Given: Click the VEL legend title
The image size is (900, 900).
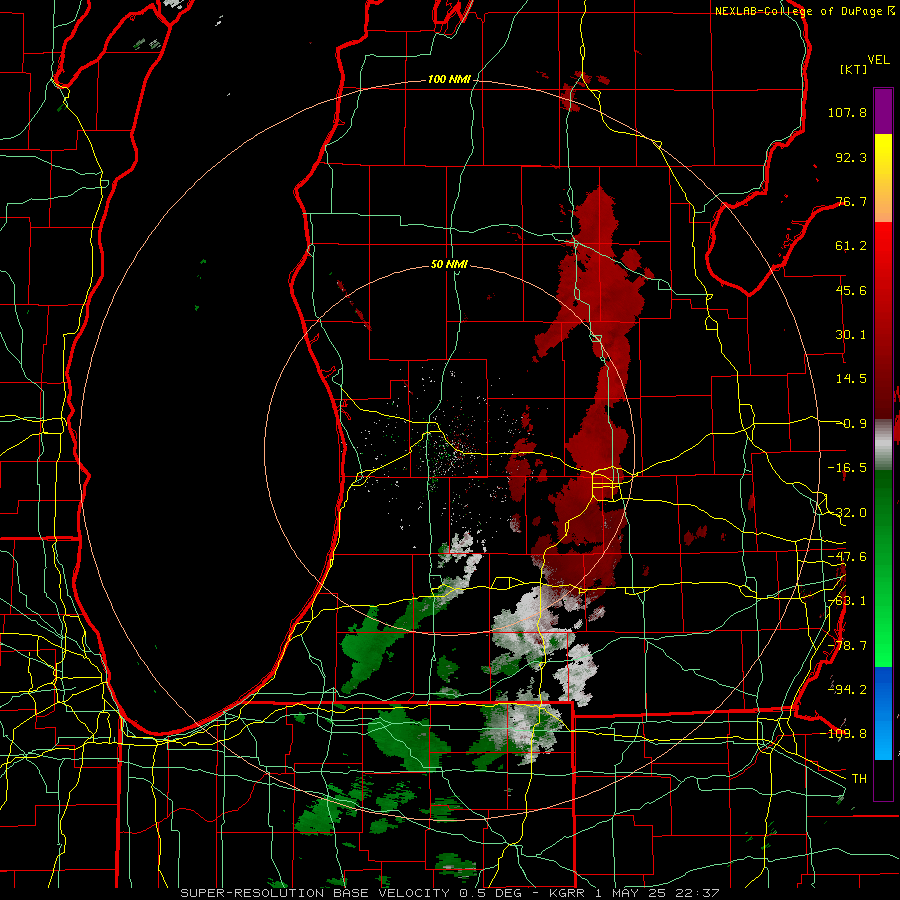Looking at the screenshot, I should click(878, 60).
